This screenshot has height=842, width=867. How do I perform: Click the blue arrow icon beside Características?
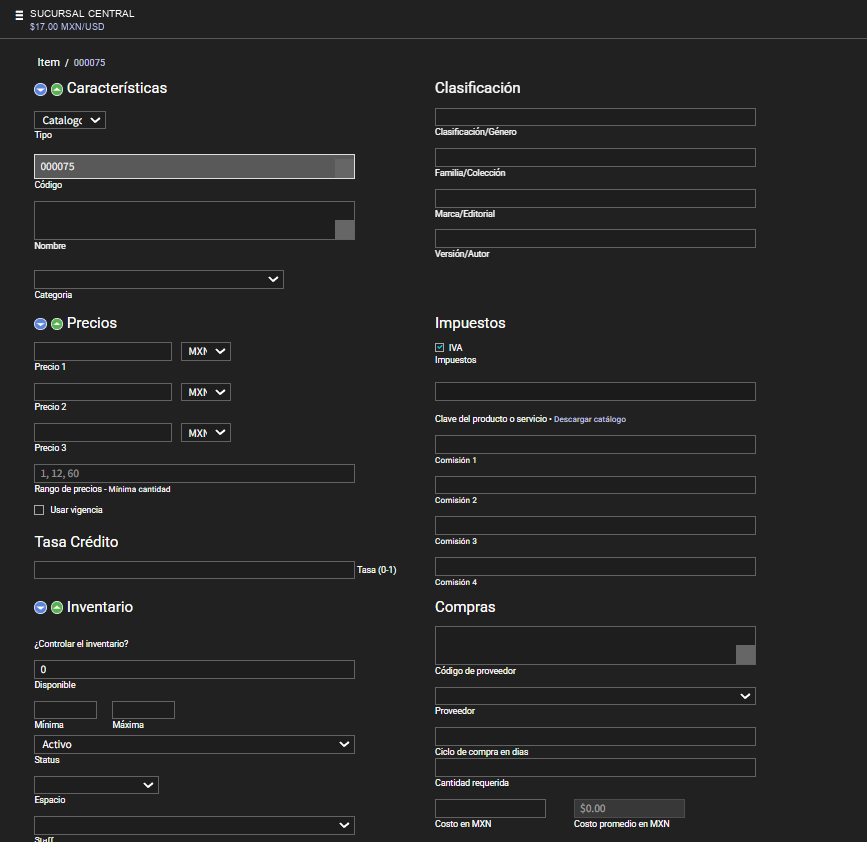point(40,89)
